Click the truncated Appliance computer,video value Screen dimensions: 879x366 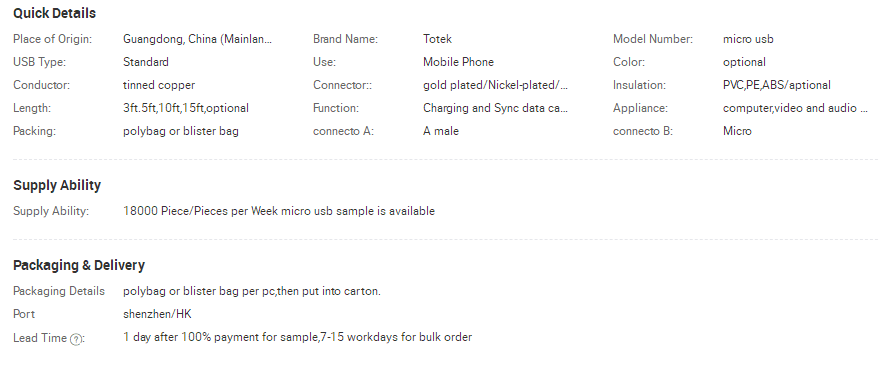click(x=795, y=108)
